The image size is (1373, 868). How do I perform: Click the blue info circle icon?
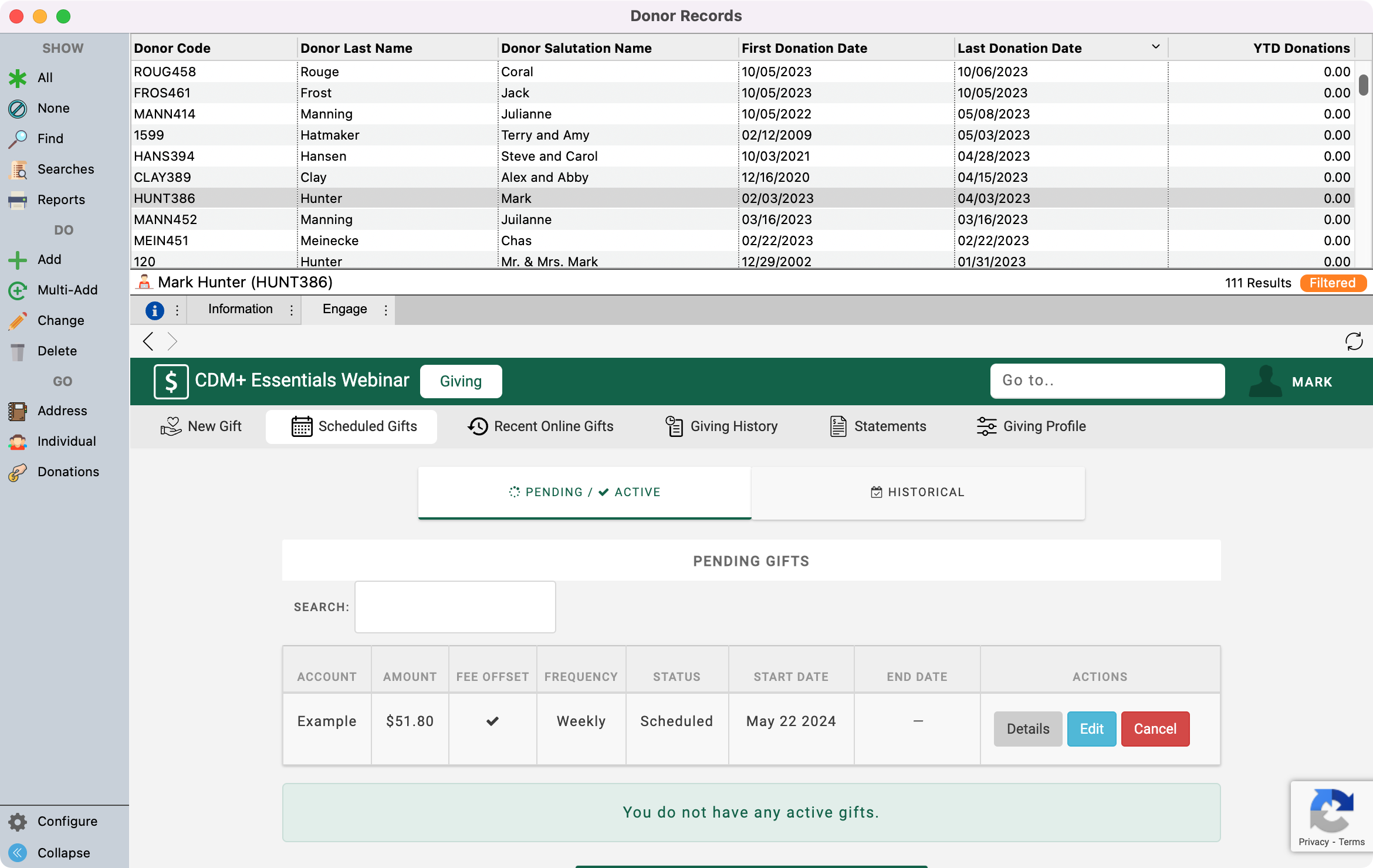154,310
